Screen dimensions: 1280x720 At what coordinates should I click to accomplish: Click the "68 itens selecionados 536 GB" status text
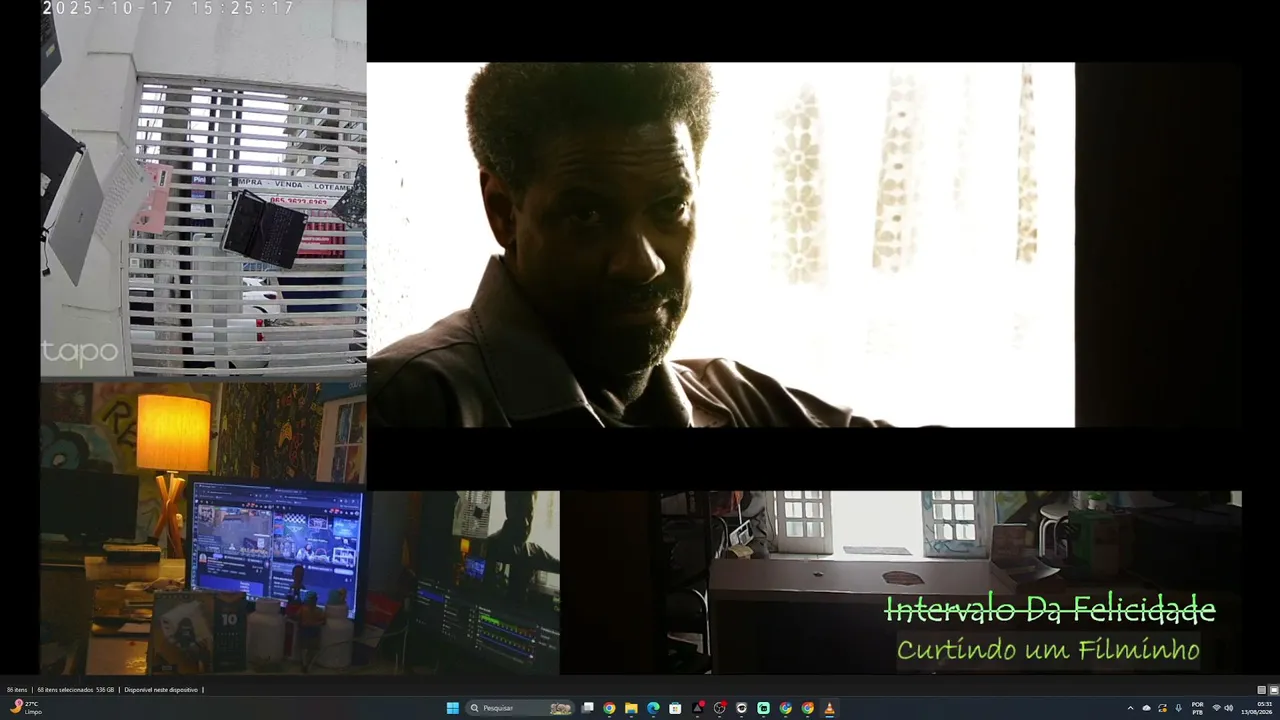tap(76, 690)
